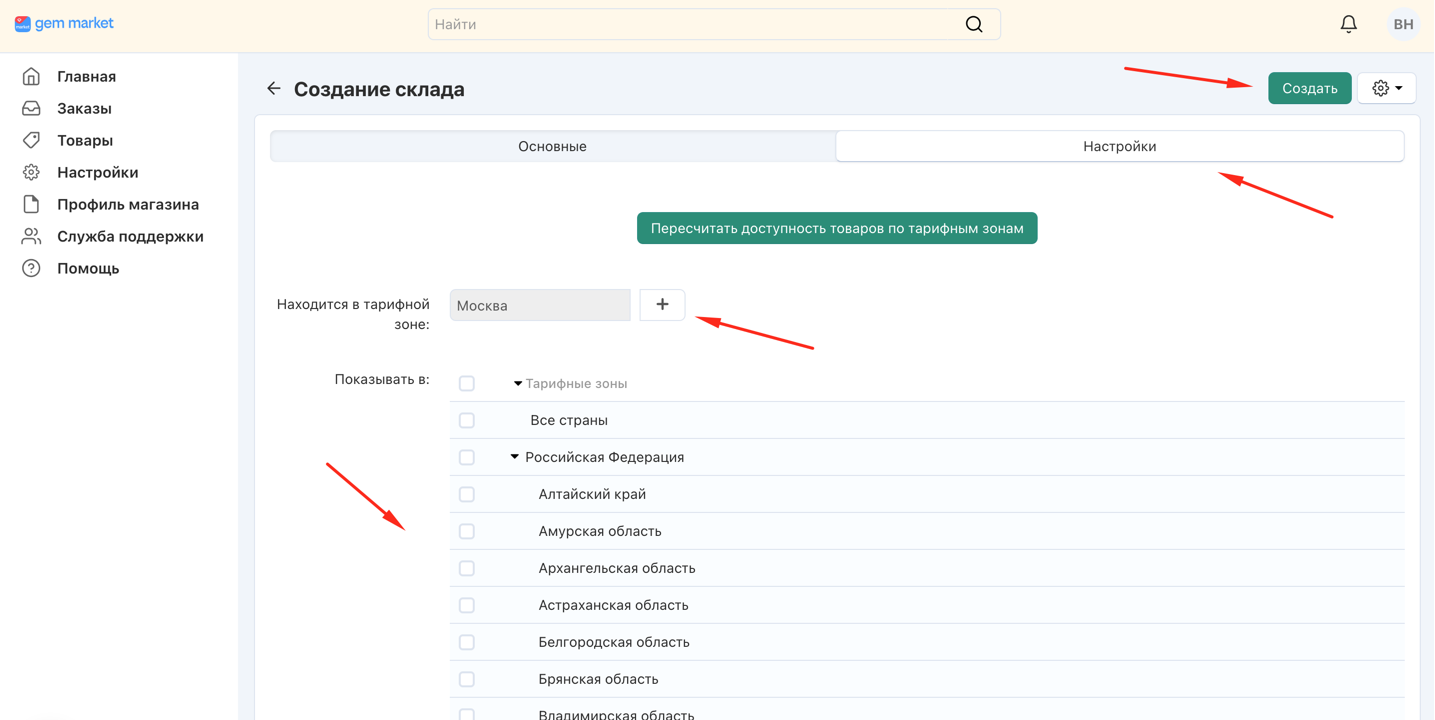
Task: Click the Служба поддержки people icon
Action: click(x=32, y=236)
